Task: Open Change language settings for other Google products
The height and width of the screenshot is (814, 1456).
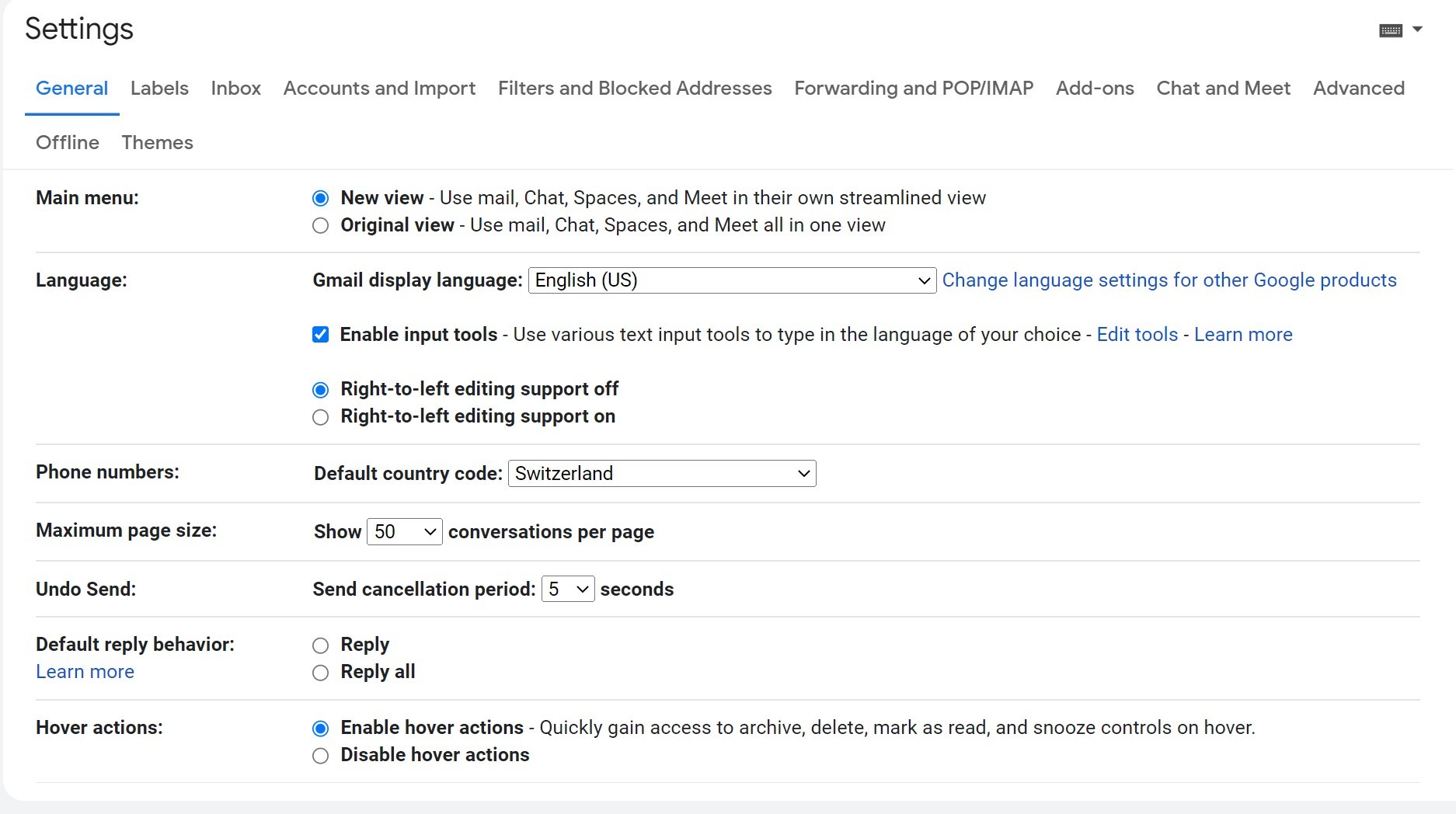Action: point(1169,280)
